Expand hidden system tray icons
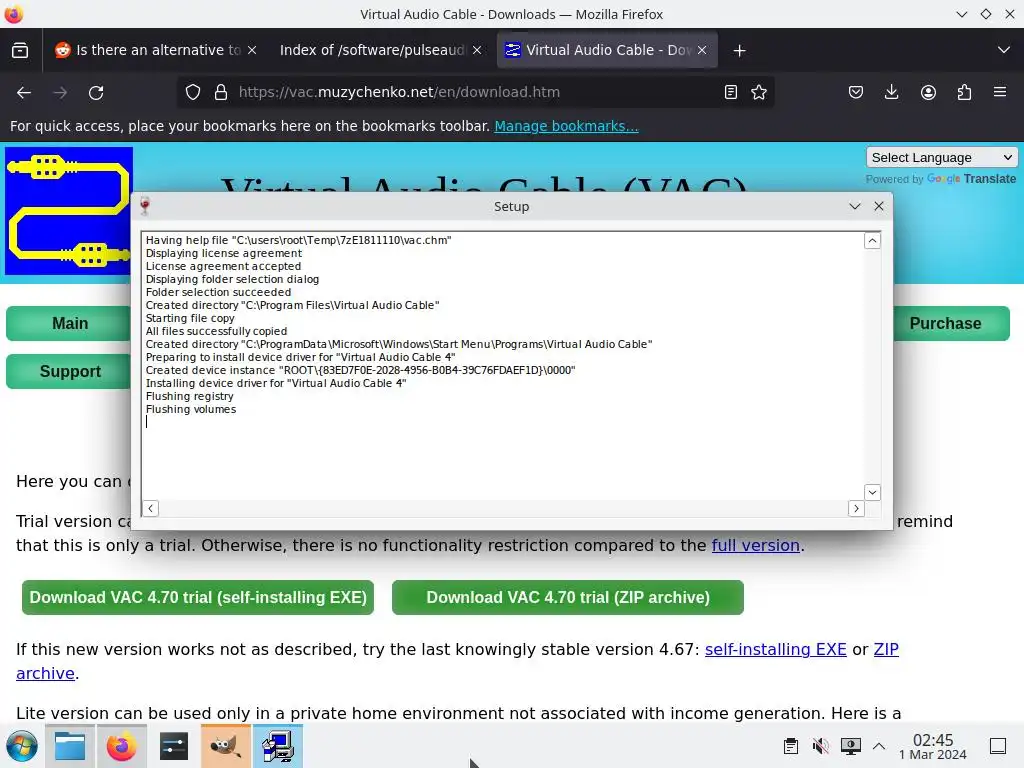1024x768 pixels. click(879, 746)
